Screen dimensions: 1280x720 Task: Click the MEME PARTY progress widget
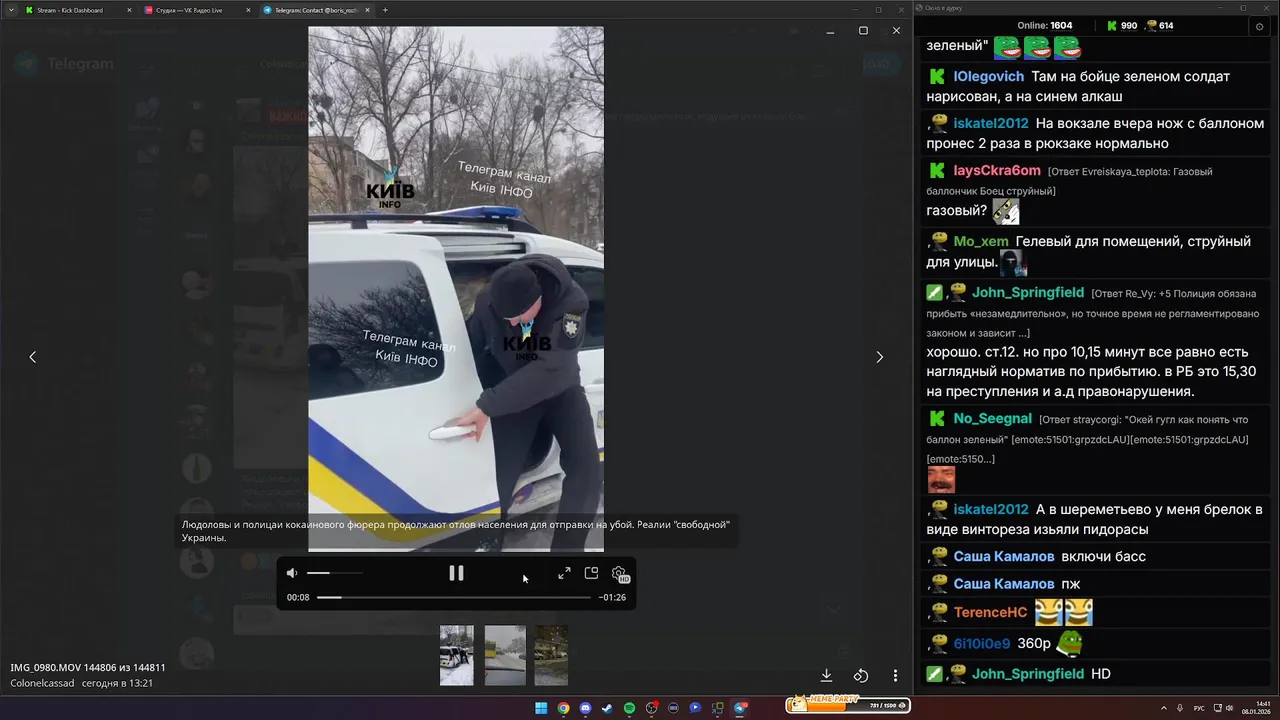click(847, 705)
